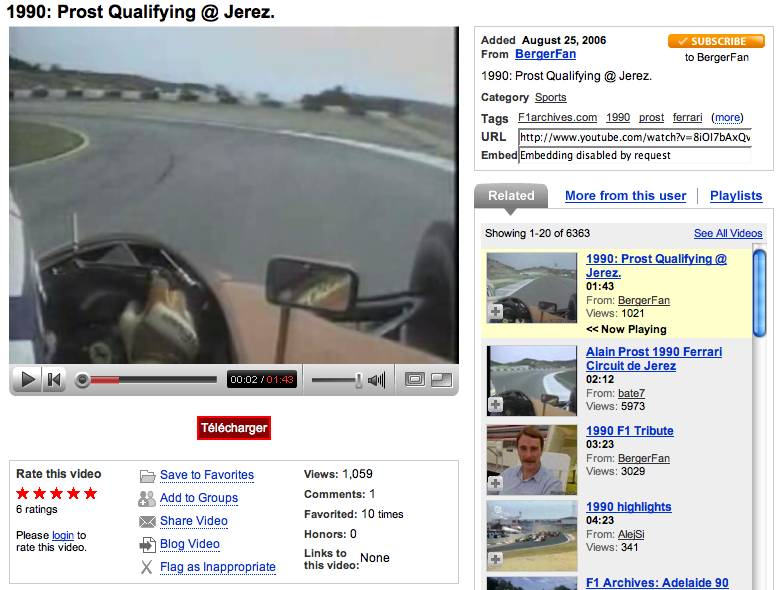Image resolution: width=780 pixels, height=590 pixels.
Task: Open Alain Prost 1990 Ferrari Circuit de Jerez
Action: [654, 359]
